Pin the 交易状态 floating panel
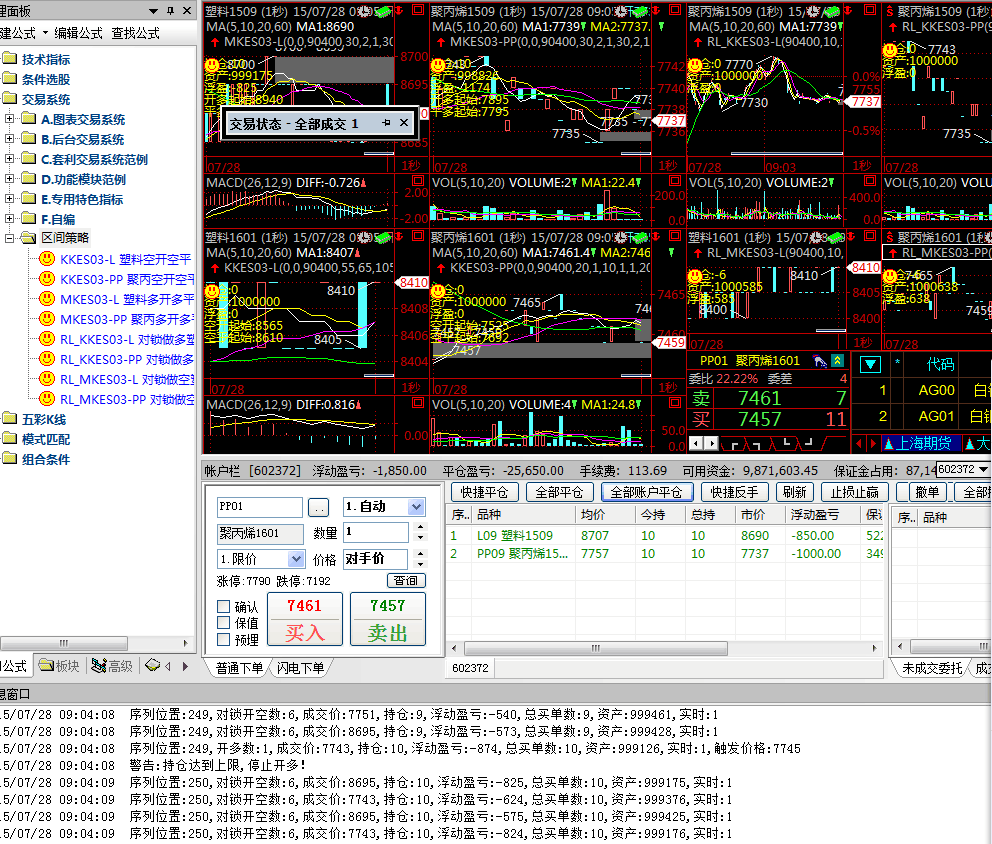The width and height of the screenshot is (992, 844). pos(385,123)
